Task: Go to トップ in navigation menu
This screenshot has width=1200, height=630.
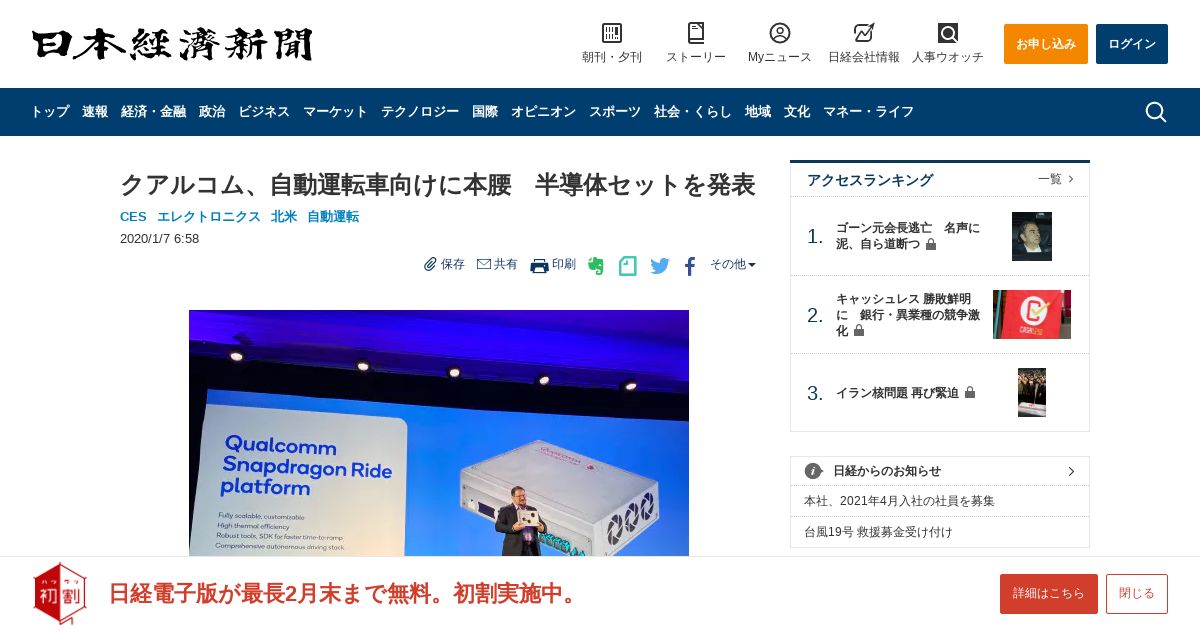Action: coord(50,112)
